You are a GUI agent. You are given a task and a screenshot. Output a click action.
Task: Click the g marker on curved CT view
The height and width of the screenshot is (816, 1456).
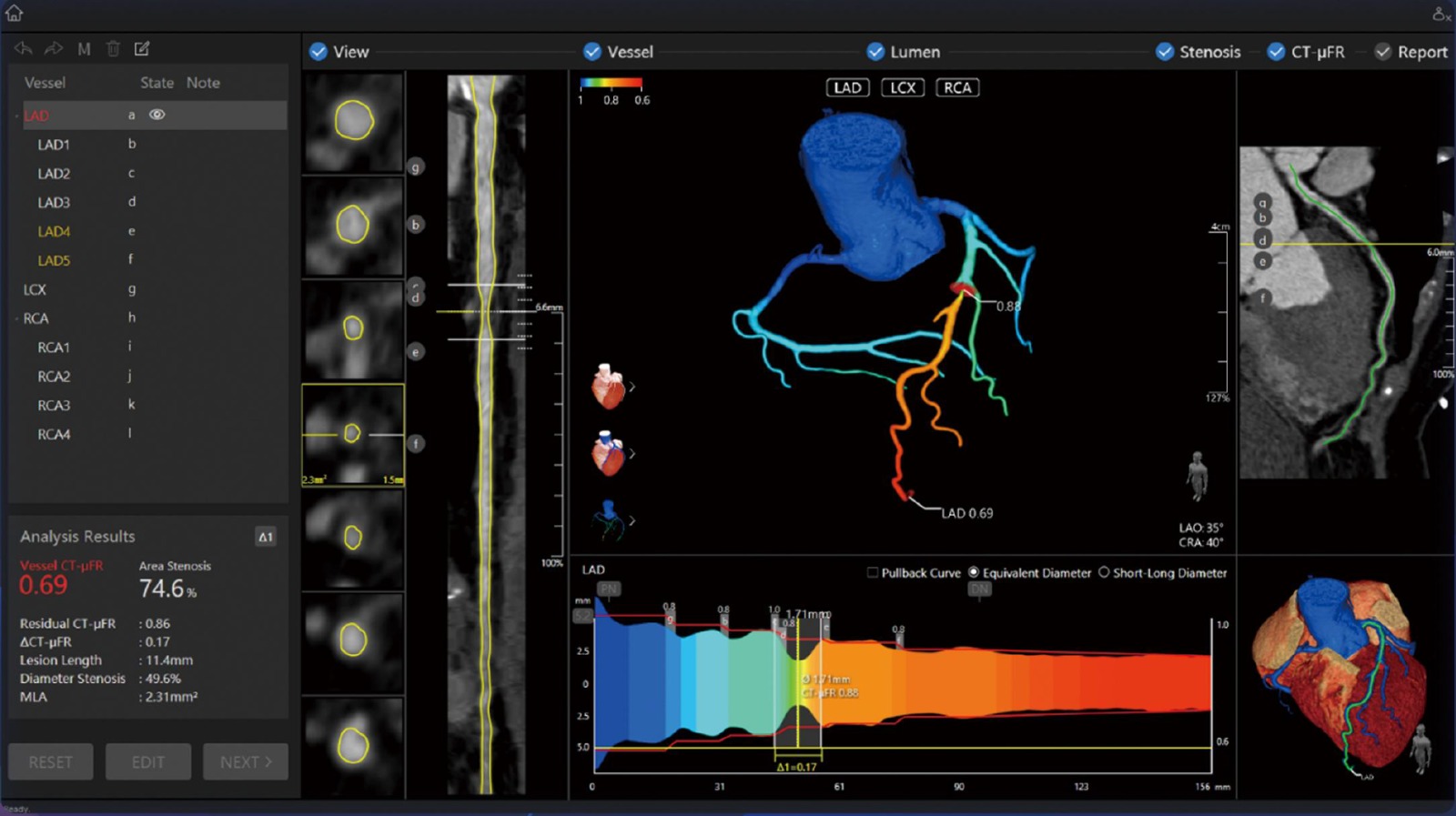click(1262, 202)
